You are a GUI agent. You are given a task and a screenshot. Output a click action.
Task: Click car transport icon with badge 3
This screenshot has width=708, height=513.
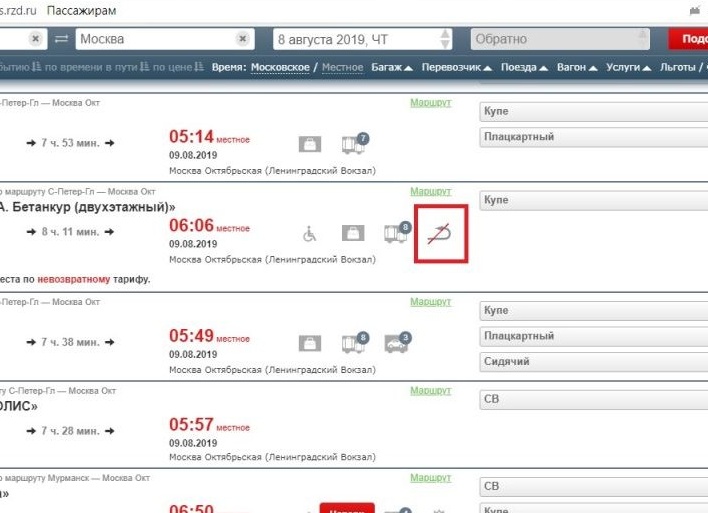pyautogui.click(x=397, y=343)
